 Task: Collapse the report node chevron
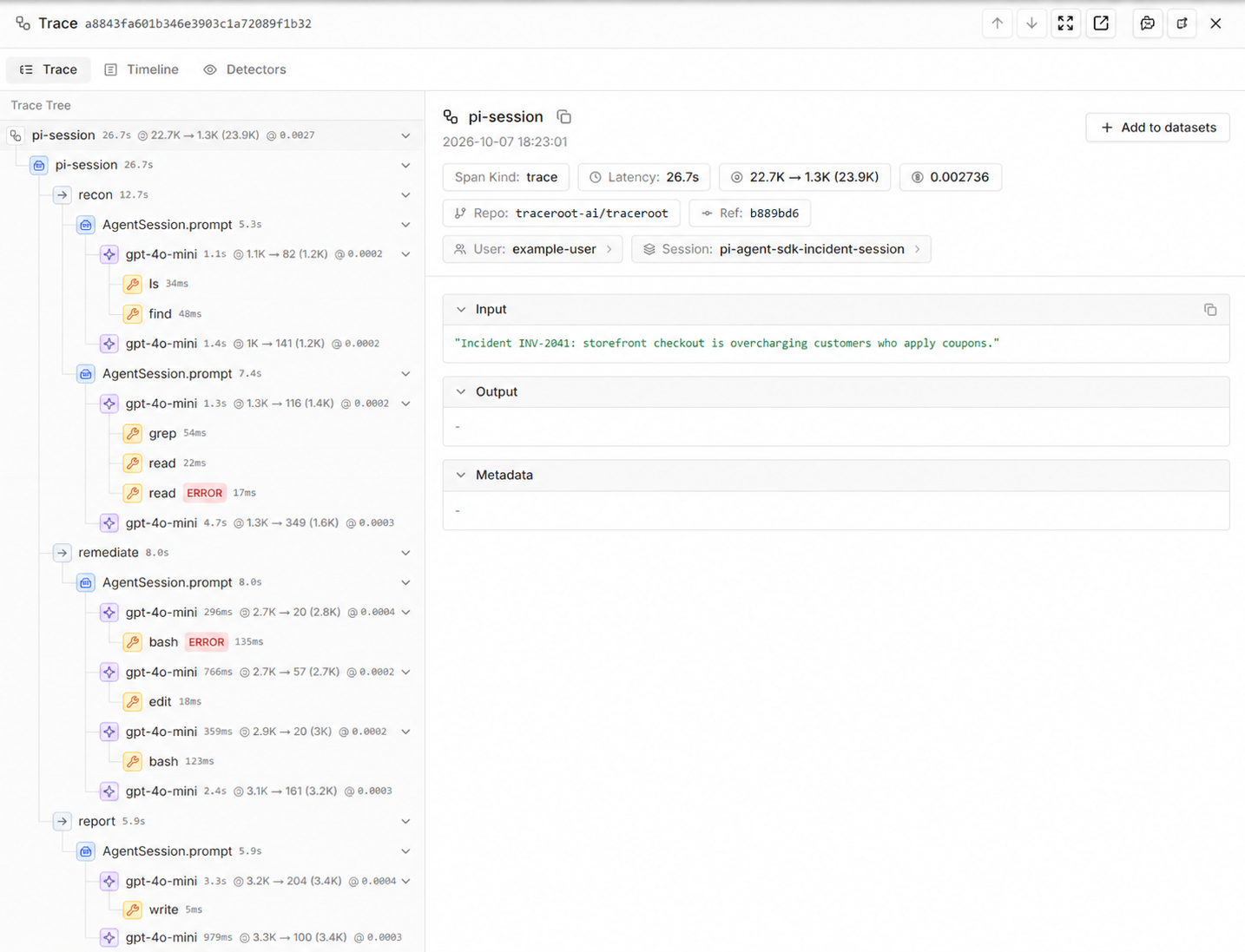405,821
